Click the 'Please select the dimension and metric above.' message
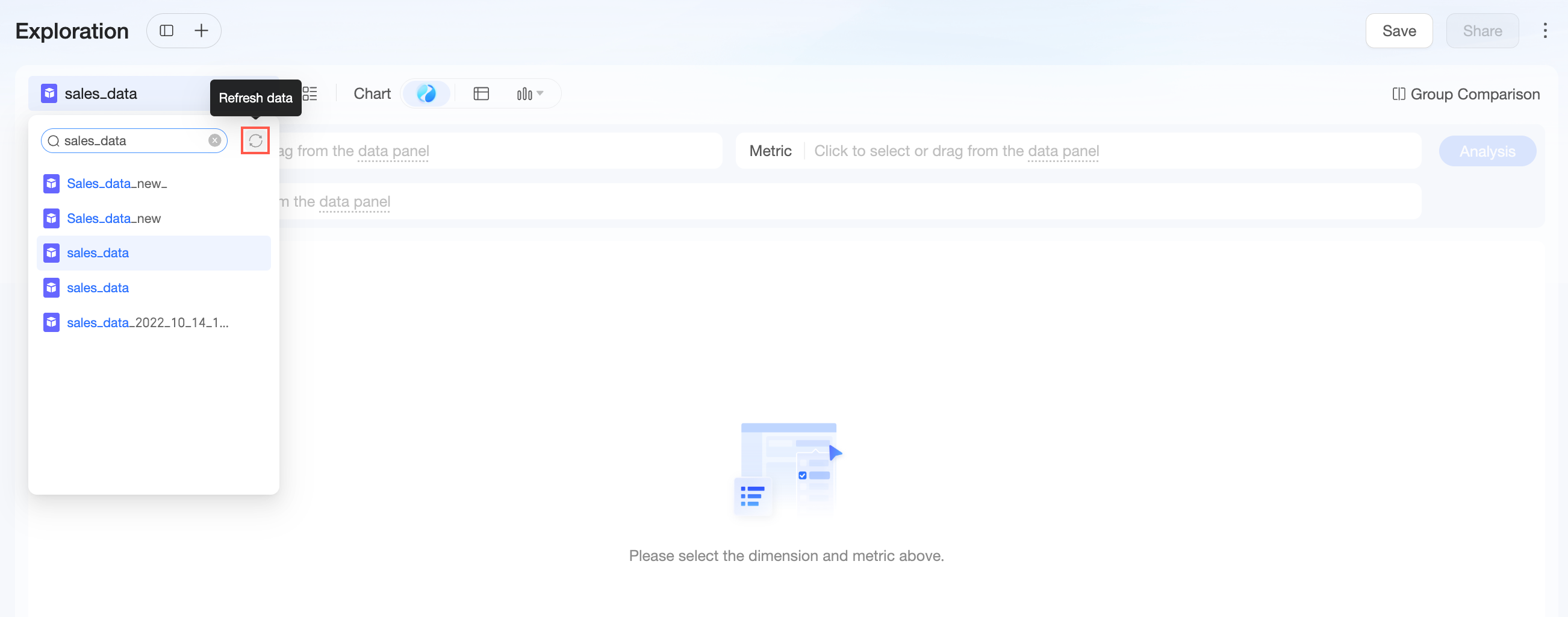The width and height of the screenshot is (1568, 617). pyautogui.click(x=786, y=556)
